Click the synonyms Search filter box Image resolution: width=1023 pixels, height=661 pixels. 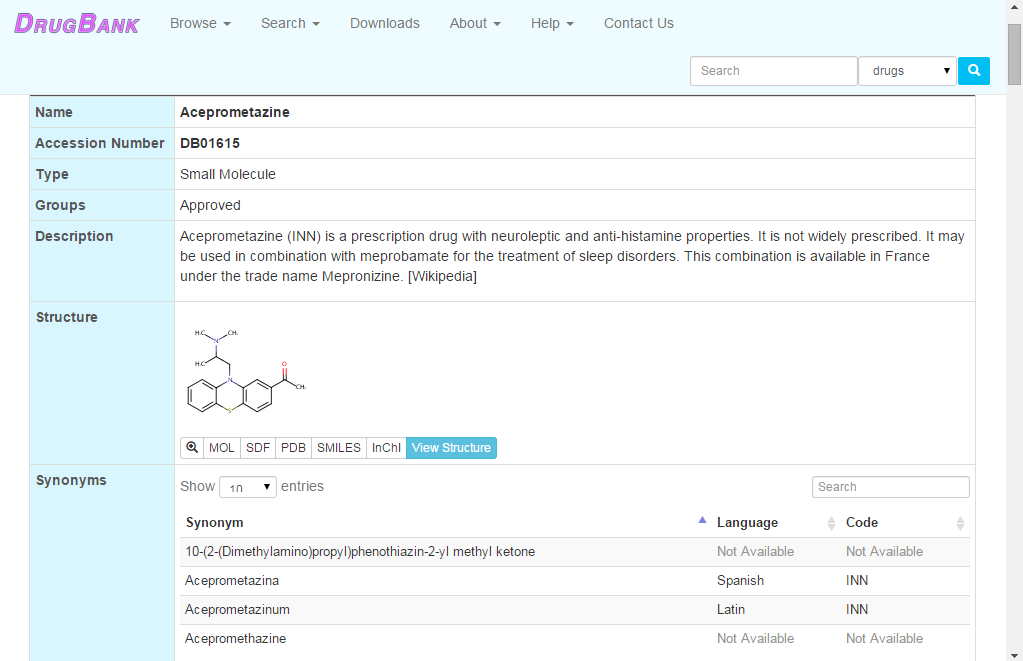click(890, 487)
